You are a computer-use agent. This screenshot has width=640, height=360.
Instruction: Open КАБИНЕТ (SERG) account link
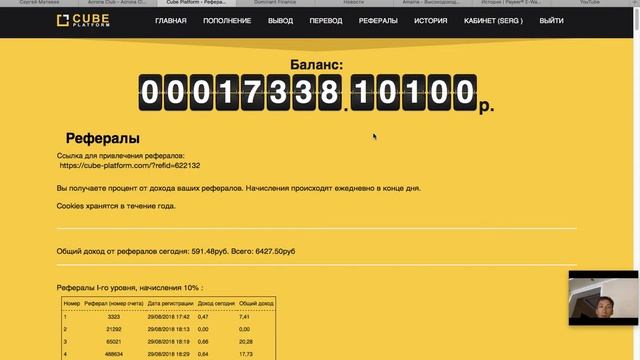coord(493,21)
